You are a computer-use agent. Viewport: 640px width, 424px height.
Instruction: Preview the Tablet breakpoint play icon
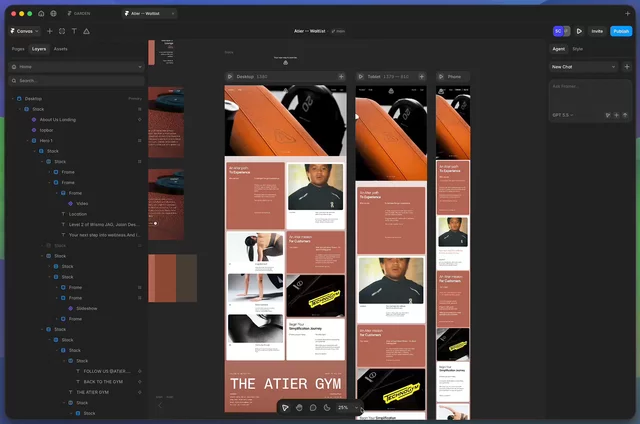[361, 76]
